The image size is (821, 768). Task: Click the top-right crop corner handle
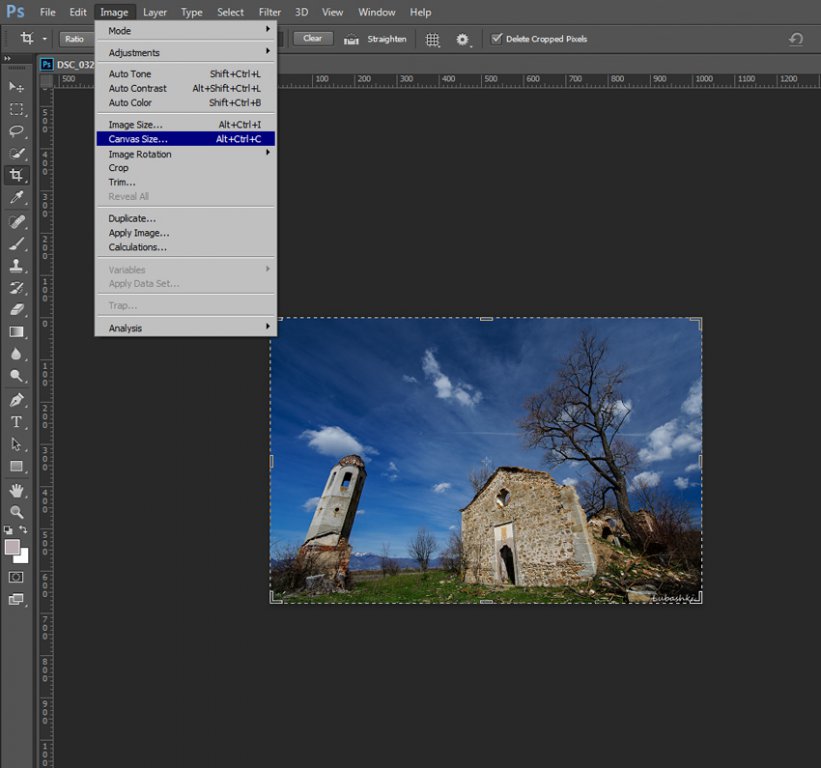click(699, 321)
